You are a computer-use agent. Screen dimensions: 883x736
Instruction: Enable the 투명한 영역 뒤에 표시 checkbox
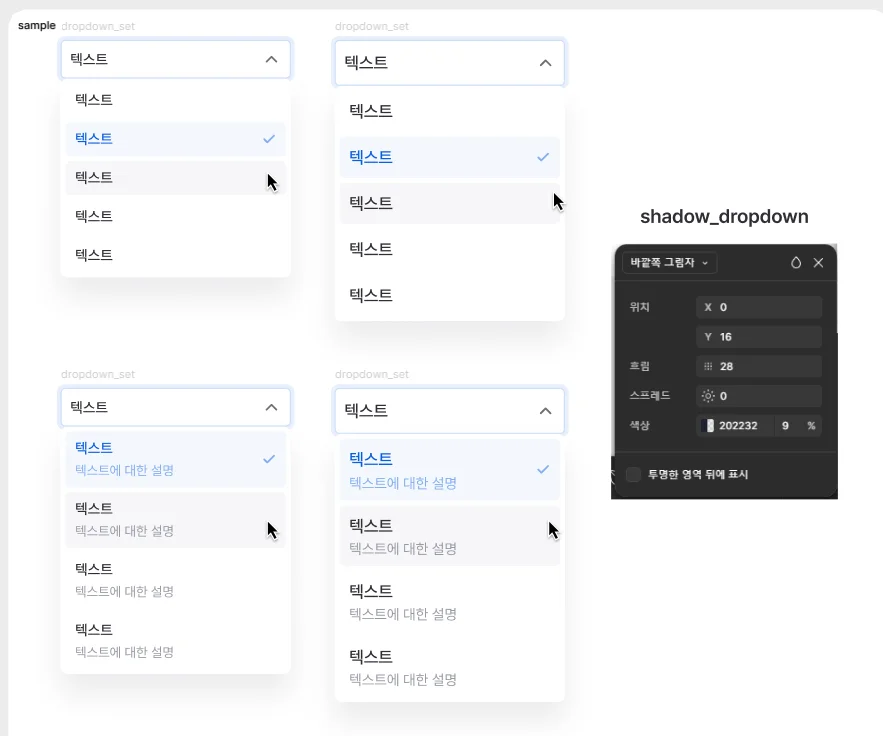pos(633,474)
